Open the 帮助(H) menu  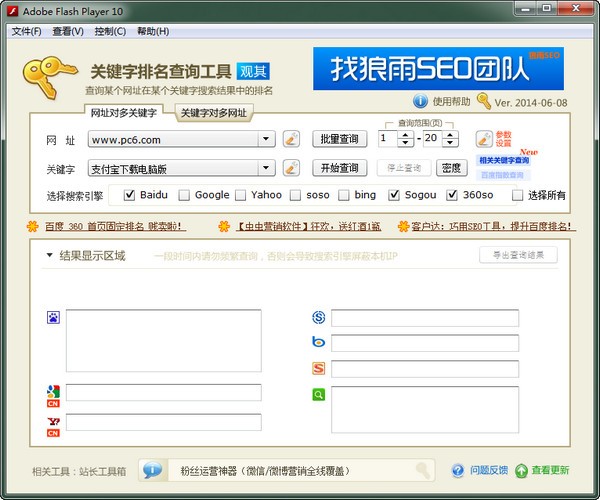pos(153,31)
